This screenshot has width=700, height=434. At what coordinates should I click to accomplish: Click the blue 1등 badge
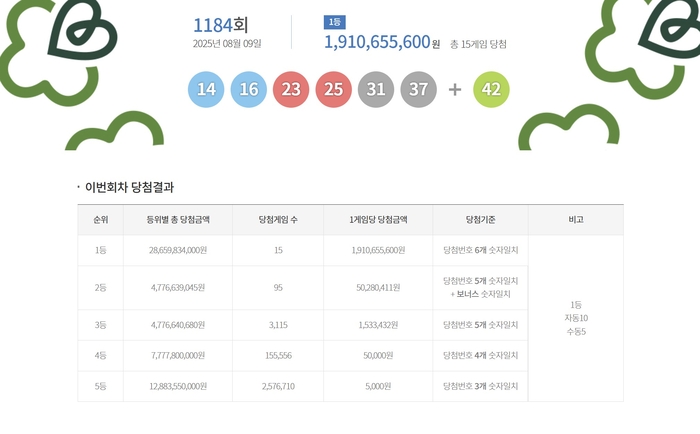point(335,22)
